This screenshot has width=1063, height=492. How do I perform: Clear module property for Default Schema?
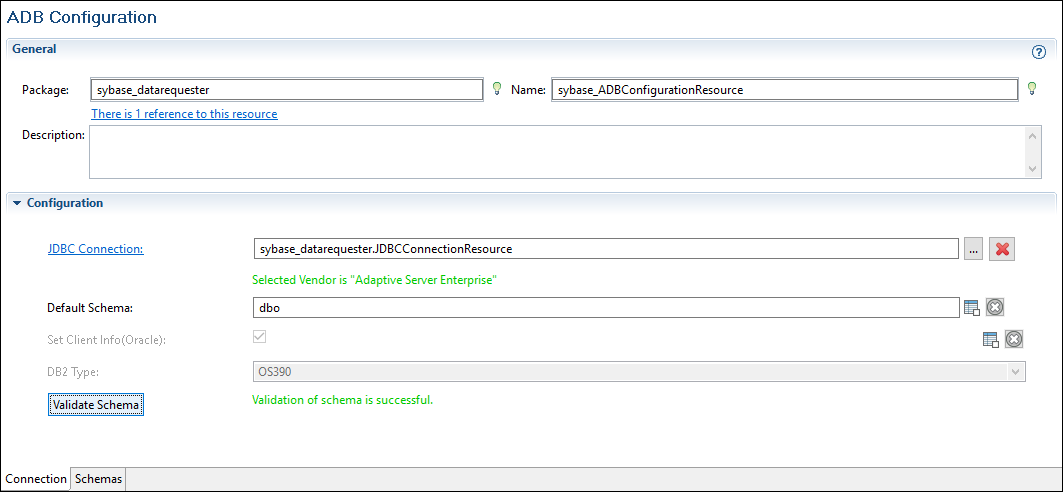[995, 307]
